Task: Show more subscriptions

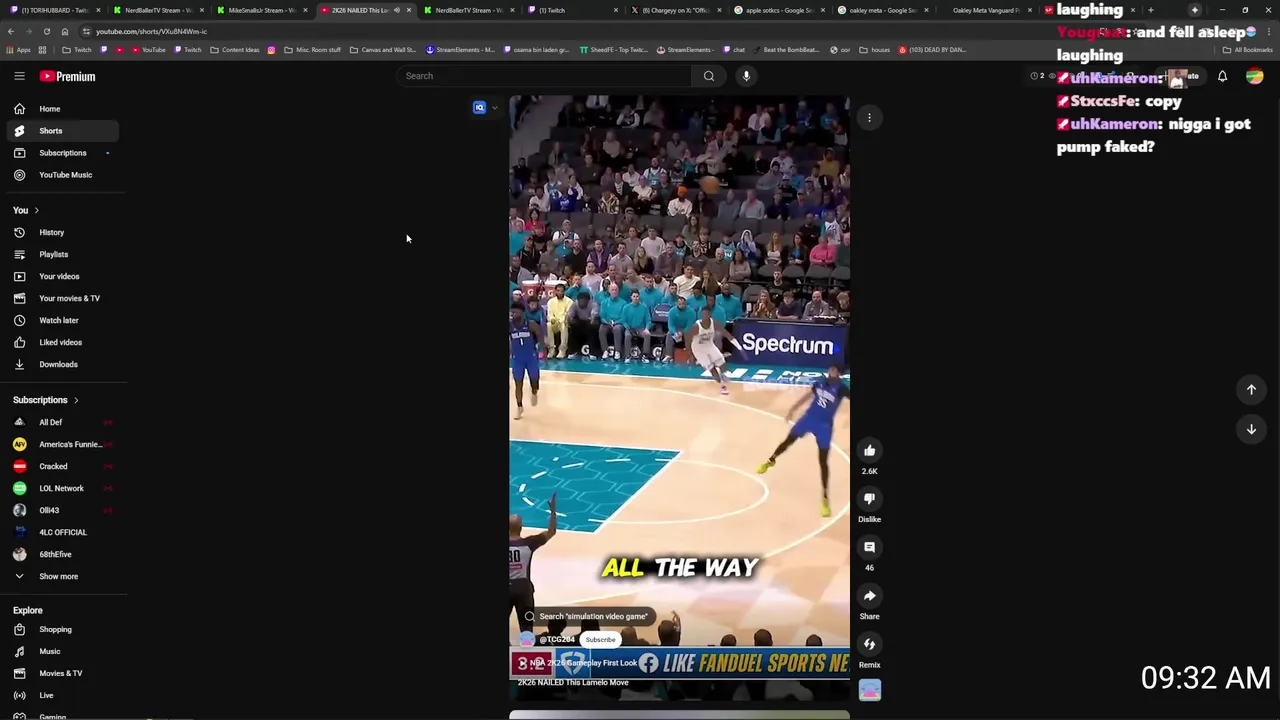Action: [x=63, y=576]
